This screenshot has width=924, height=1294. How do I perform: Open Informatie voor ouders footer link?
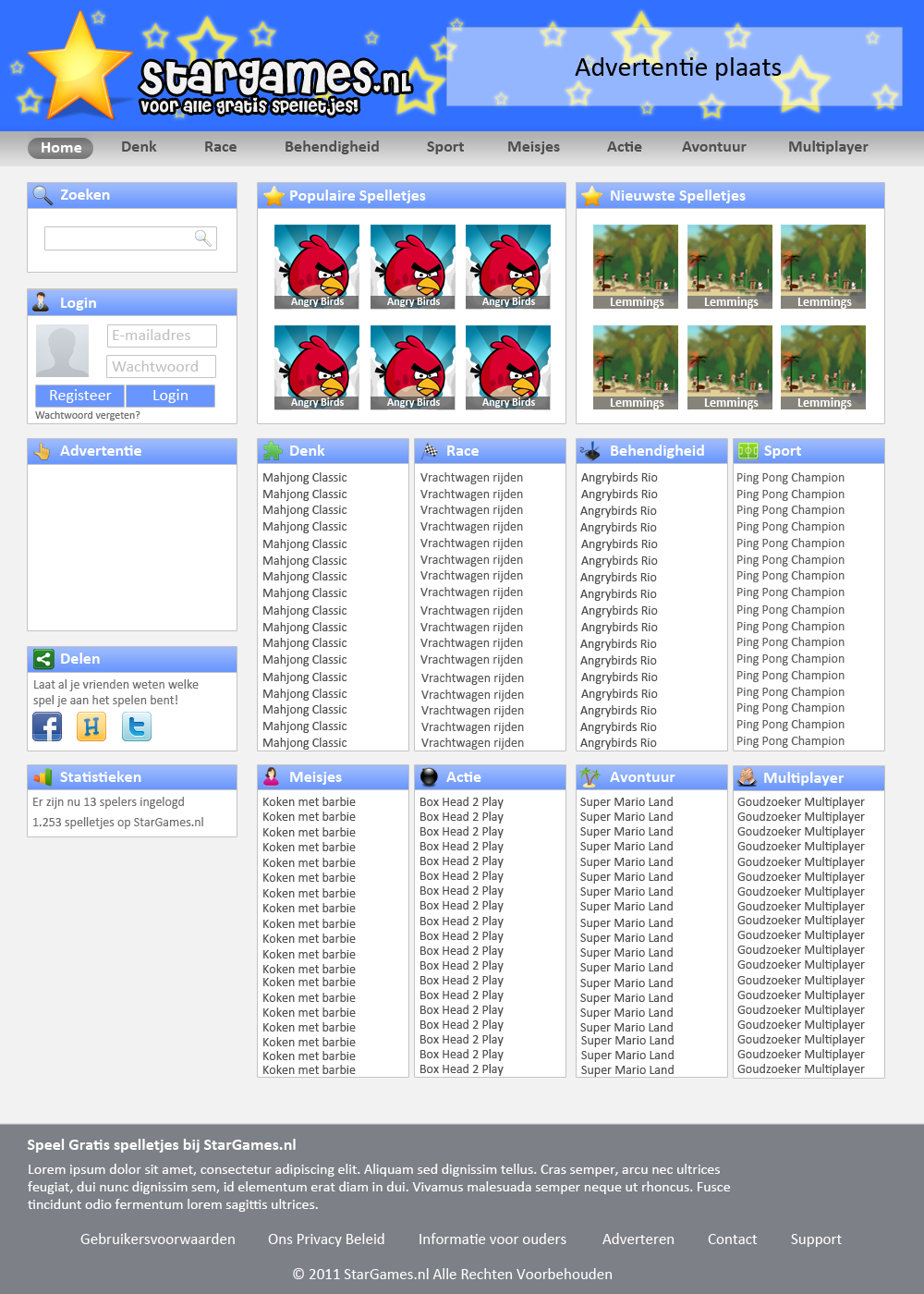point(492,1239)
